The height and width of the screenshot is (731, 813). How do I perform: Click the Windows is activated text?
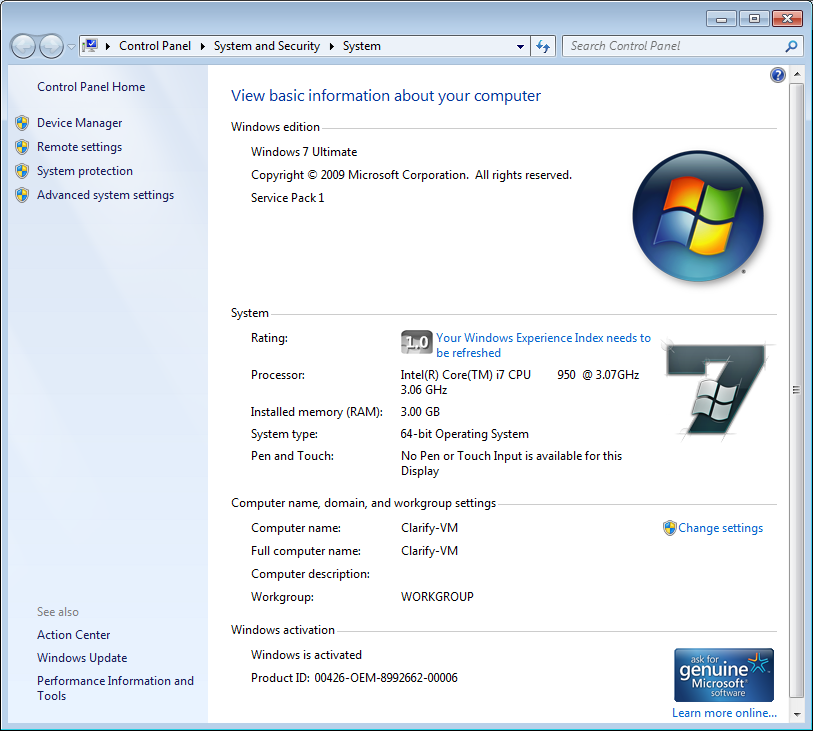306,655
